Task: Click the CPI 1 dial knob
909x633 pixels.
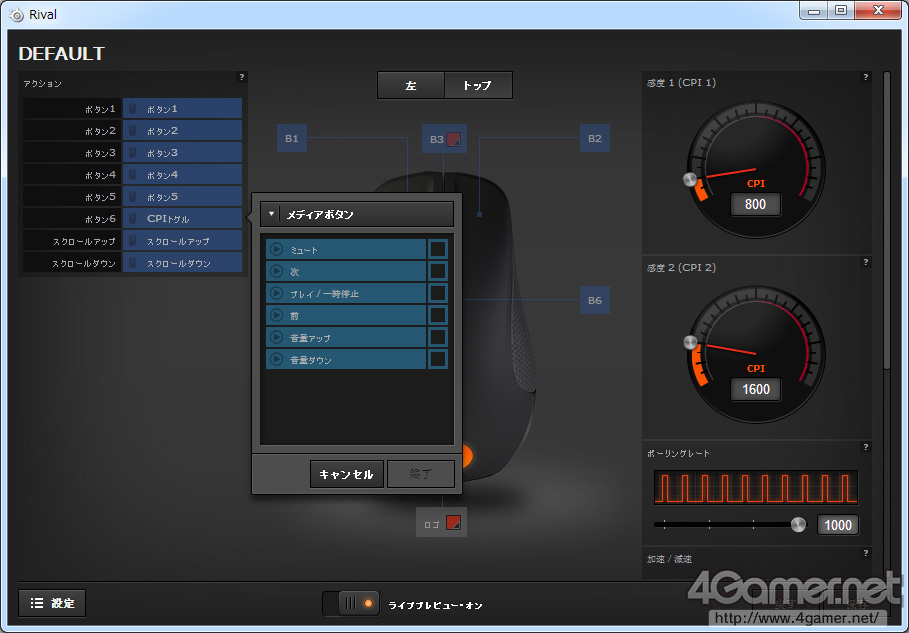Action: (x=690, y=179)
